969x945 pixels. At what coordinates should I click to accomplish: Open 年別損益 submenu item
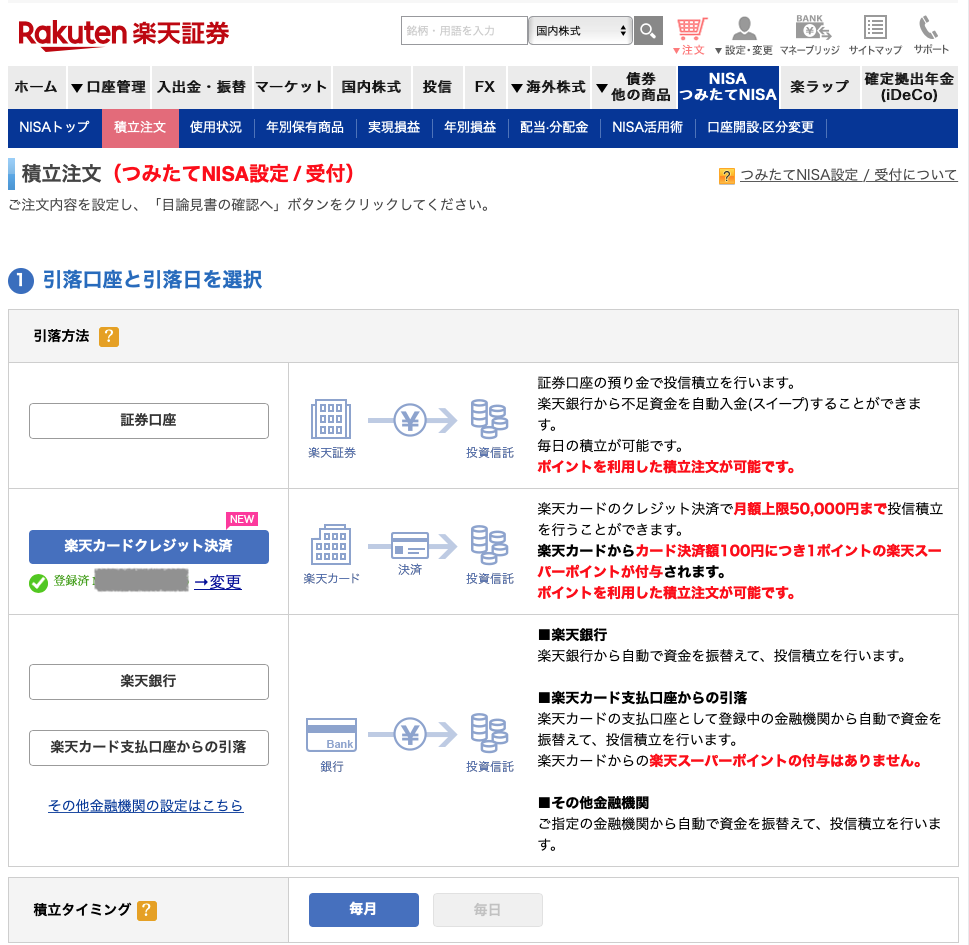pyautogui.click(x=470, y=128)
